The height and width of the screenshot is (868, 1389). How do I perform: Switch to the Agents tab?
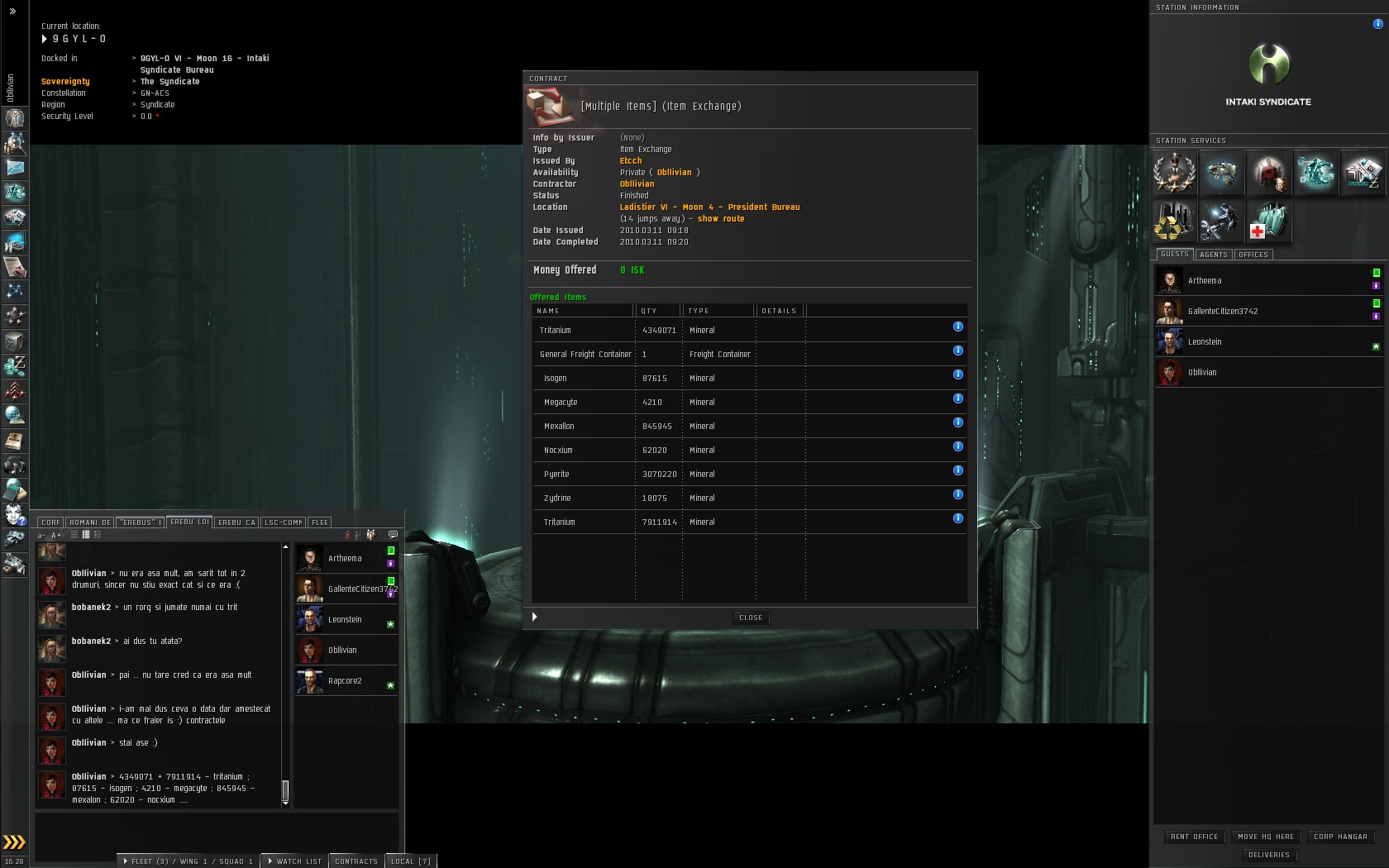tap(1213, 255)
